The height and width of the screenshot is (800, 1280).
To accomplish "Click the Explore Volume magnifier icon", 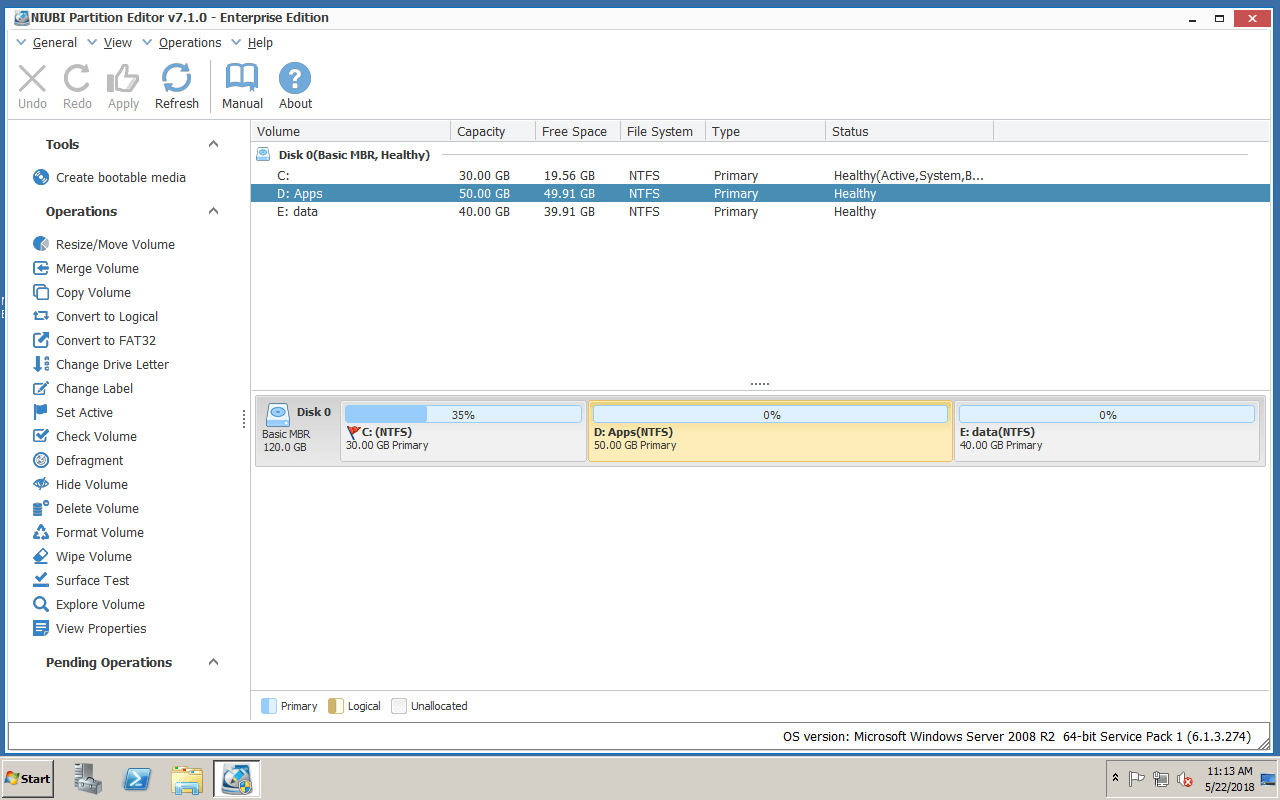I will tap(41, 604).
